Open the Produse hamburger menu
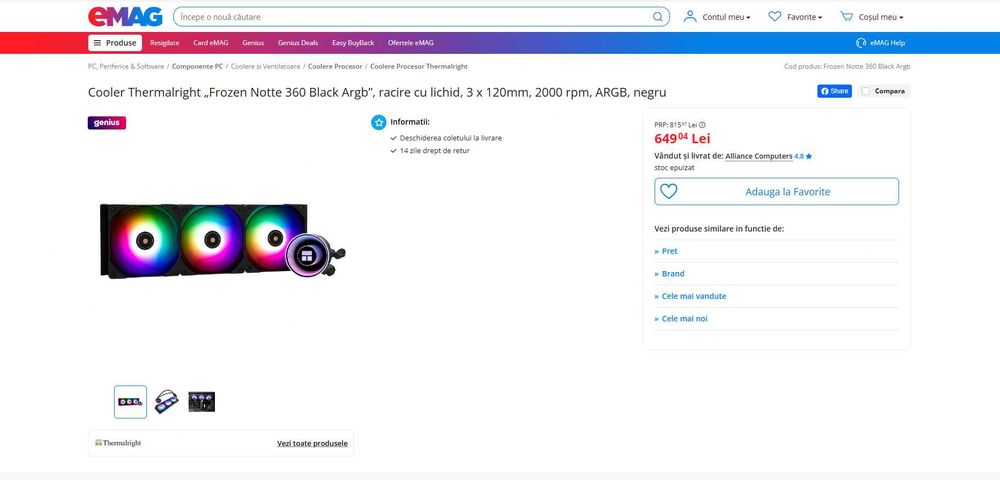 [115, 43]
